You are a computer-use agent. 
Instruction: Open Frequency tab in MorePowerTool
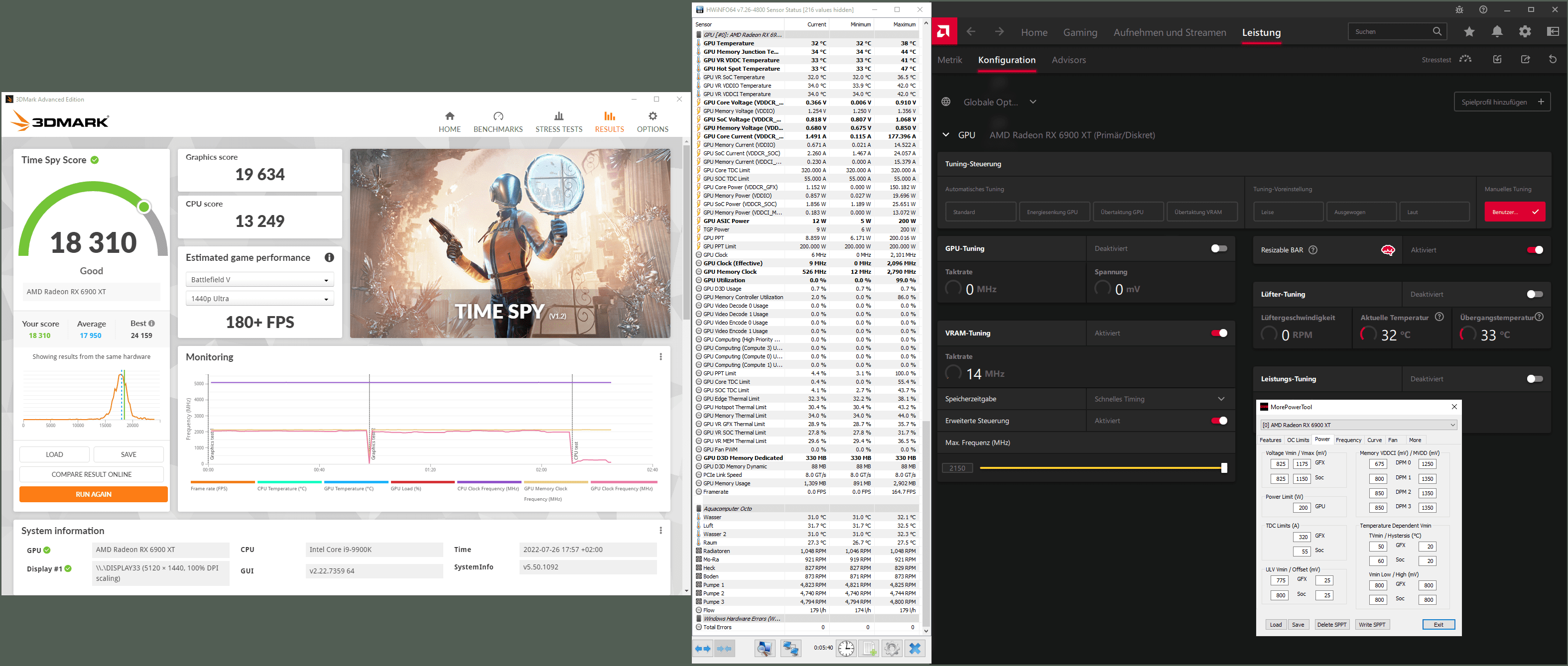click(x=1348, y=440)
